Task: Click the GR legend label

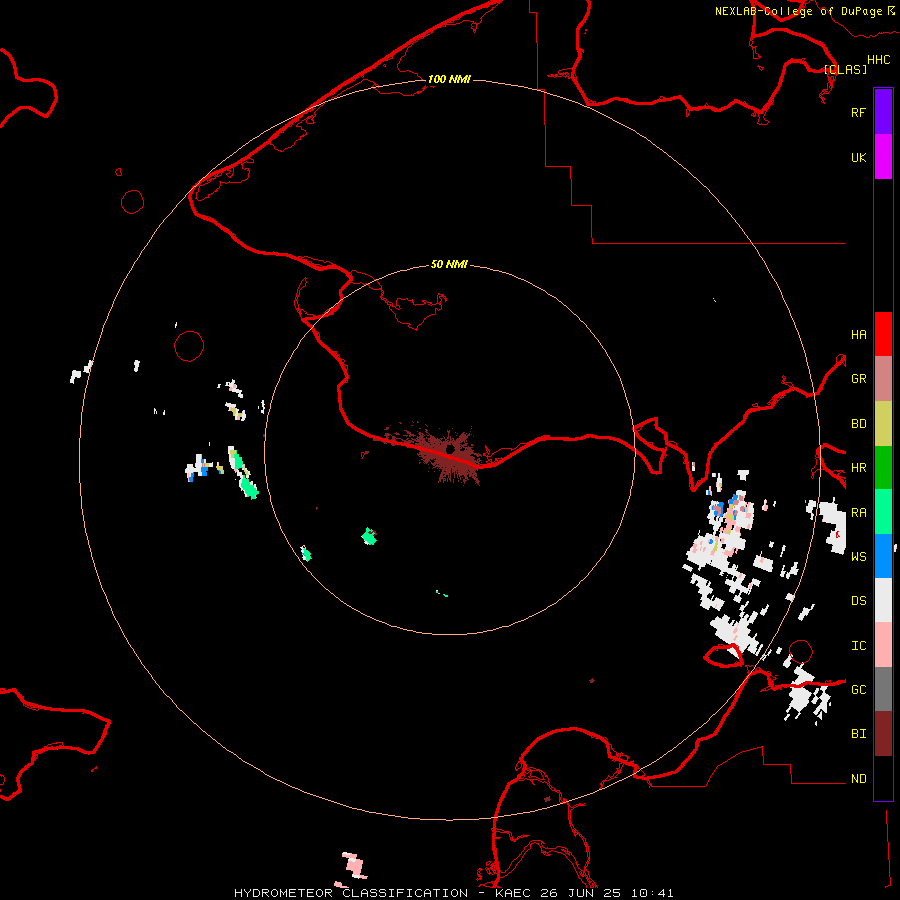Action: 858,379
